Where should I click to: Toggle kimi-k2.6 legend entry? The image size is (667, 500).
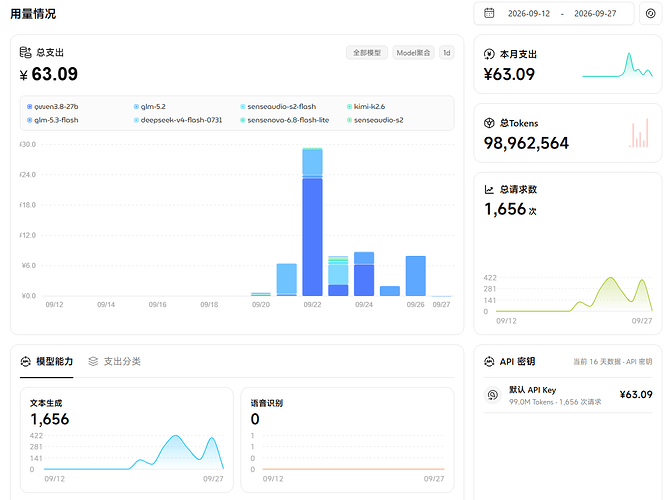pos(366,106)
